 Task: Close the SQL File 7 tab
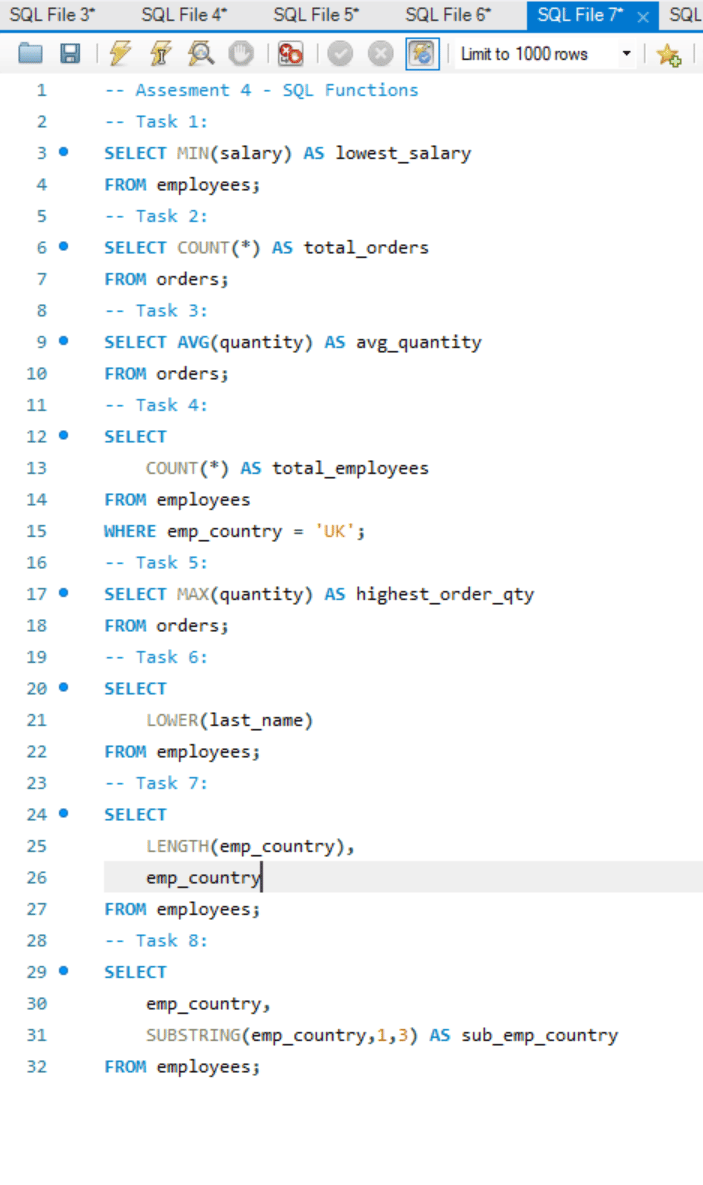tap(643, 17)
